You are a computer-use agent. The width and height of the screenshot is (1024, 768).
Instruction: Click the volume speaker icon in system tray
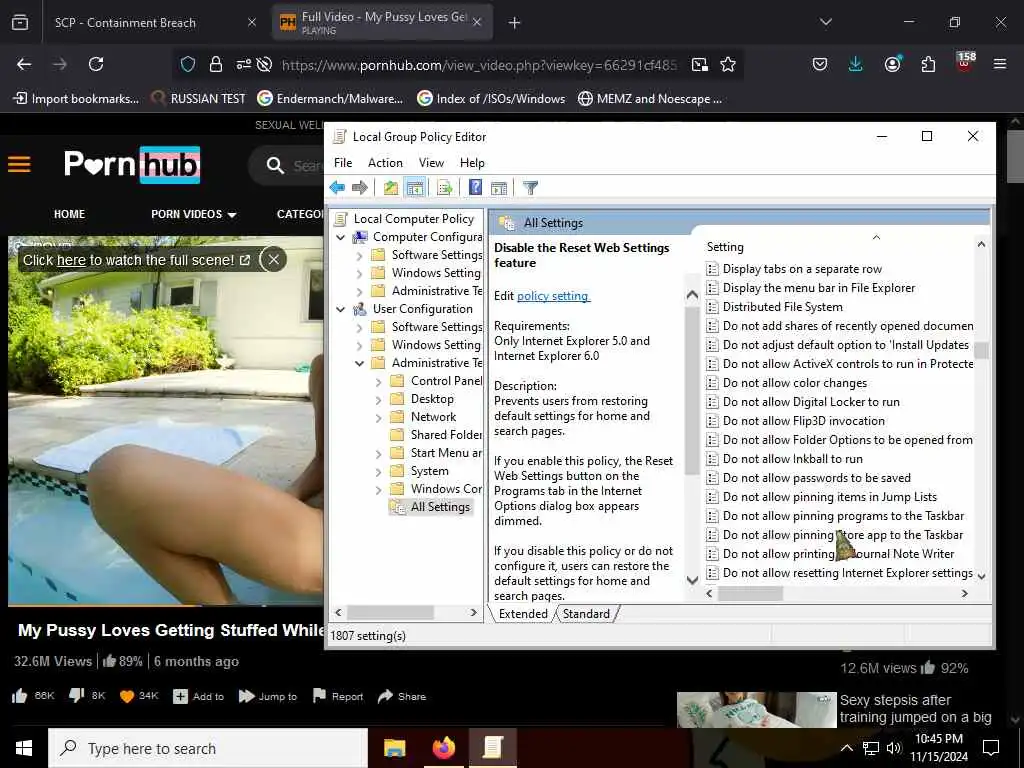coord(894,748)
